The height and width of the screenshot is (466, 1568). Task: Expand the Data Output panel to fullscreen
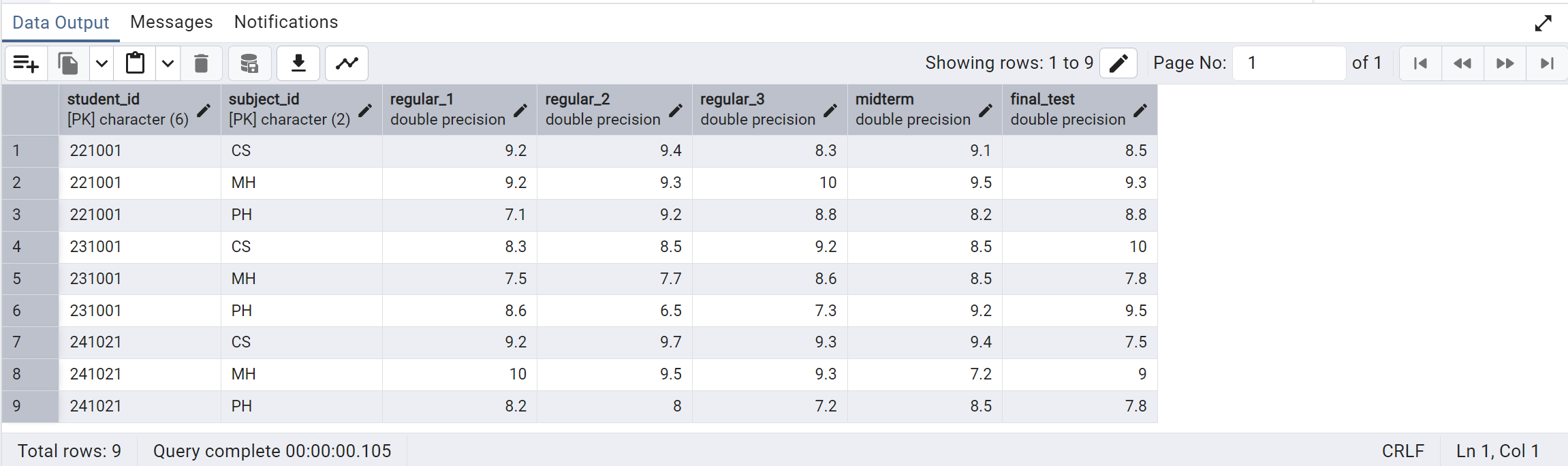tap(1543, 23)
